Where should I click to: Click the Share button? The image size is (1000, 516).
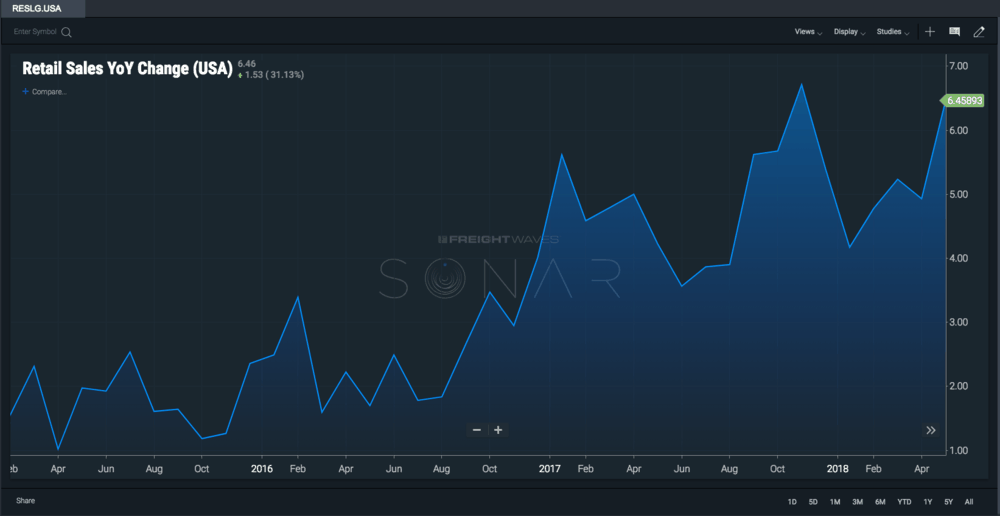coord(26,501)
